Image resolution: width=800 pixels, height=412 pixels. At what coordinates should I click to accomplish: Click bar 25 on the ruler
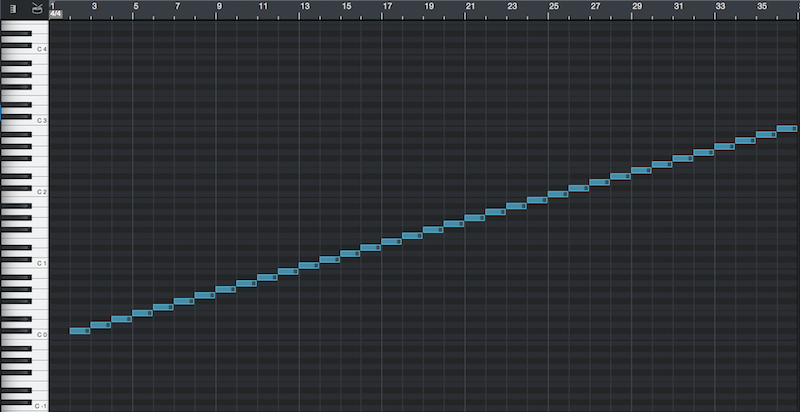coord(554,6)
